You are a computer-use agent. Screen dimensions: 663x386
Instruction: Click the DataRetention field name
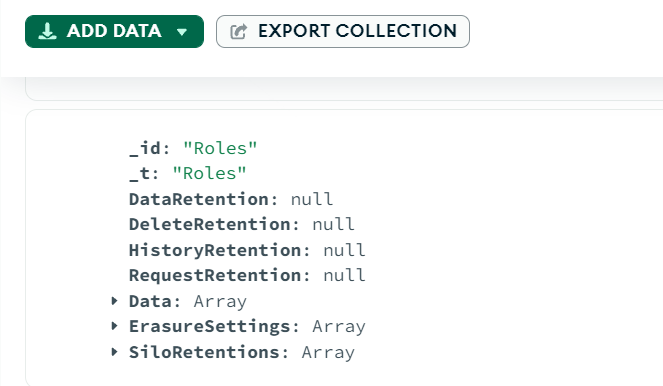(199, 199)
